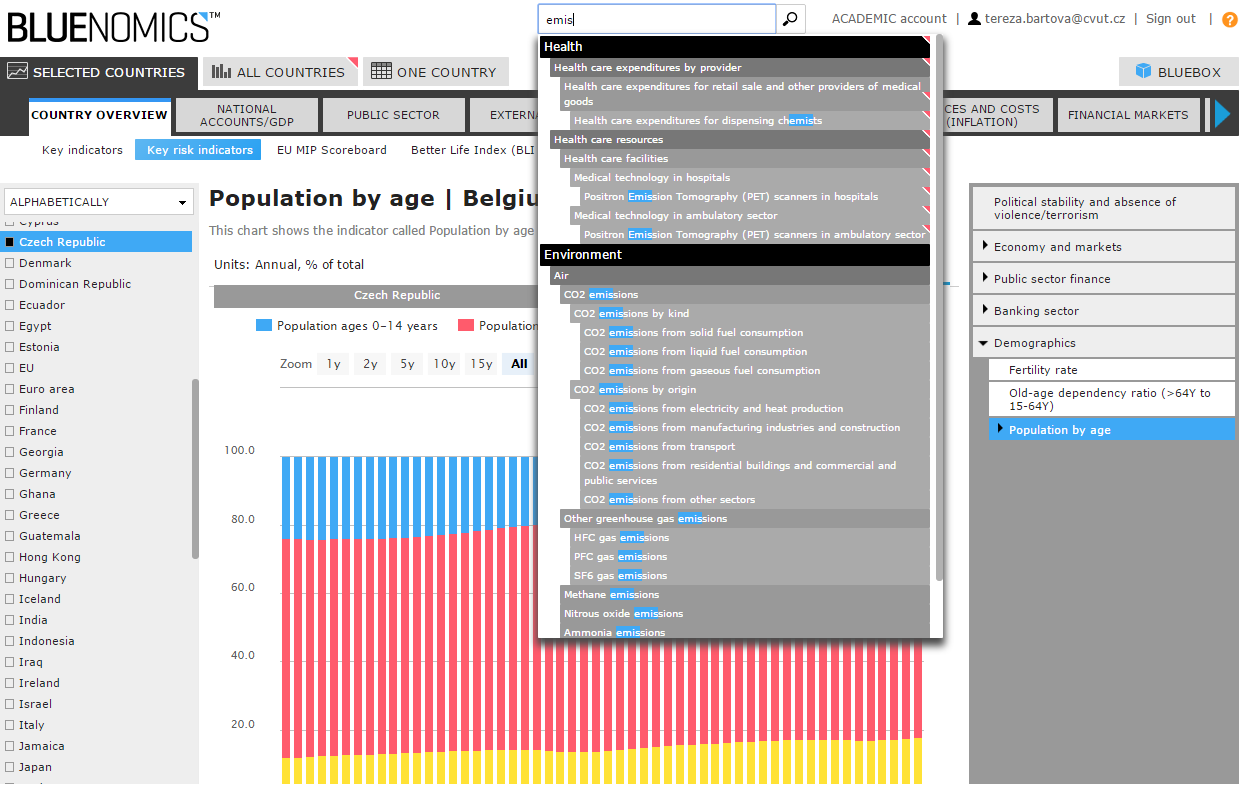Select CO2 emissions by kind result

tap(750, 314)
